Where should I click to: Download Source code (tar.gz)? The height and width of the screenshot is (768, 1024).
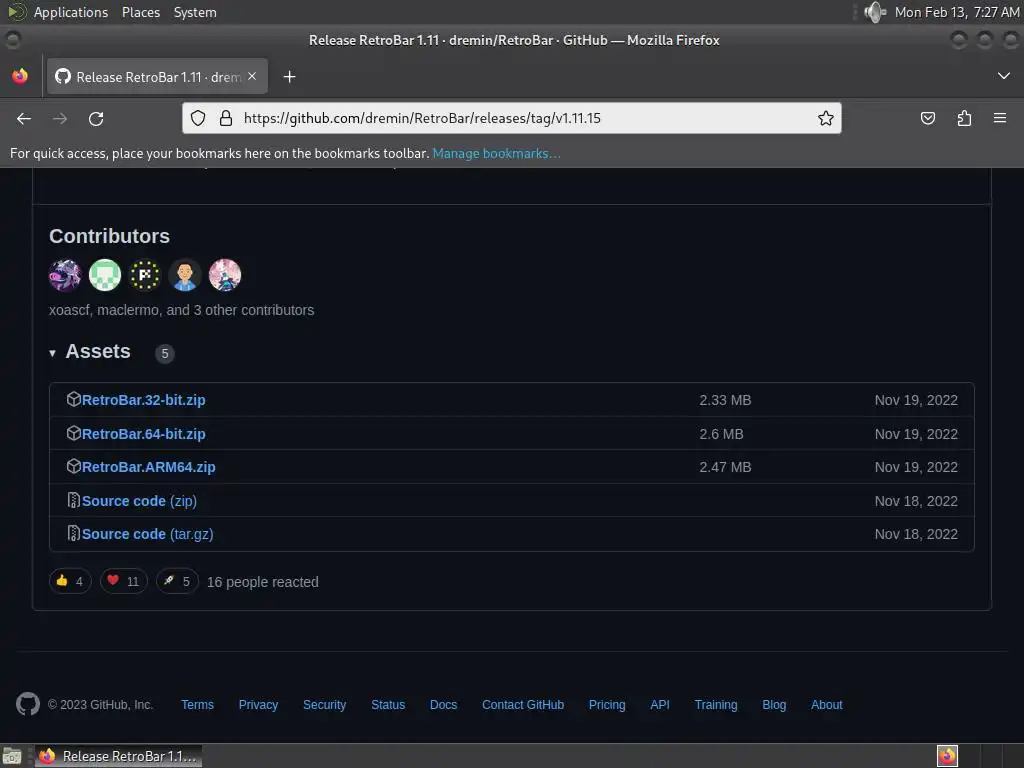tap(147, 534)
